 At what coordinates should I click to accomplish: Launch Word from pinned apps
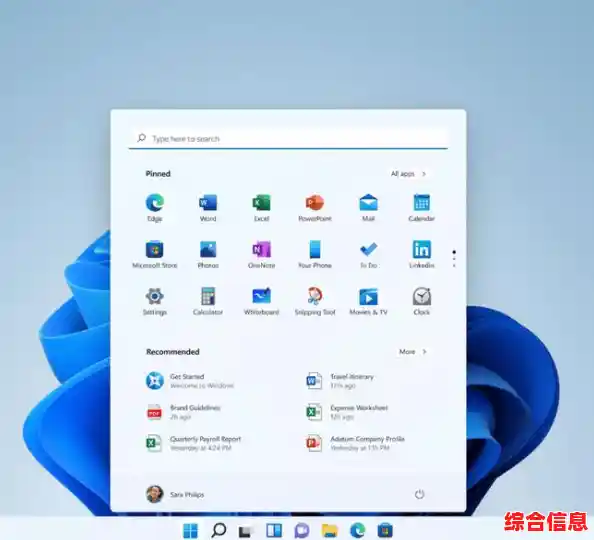208,208
